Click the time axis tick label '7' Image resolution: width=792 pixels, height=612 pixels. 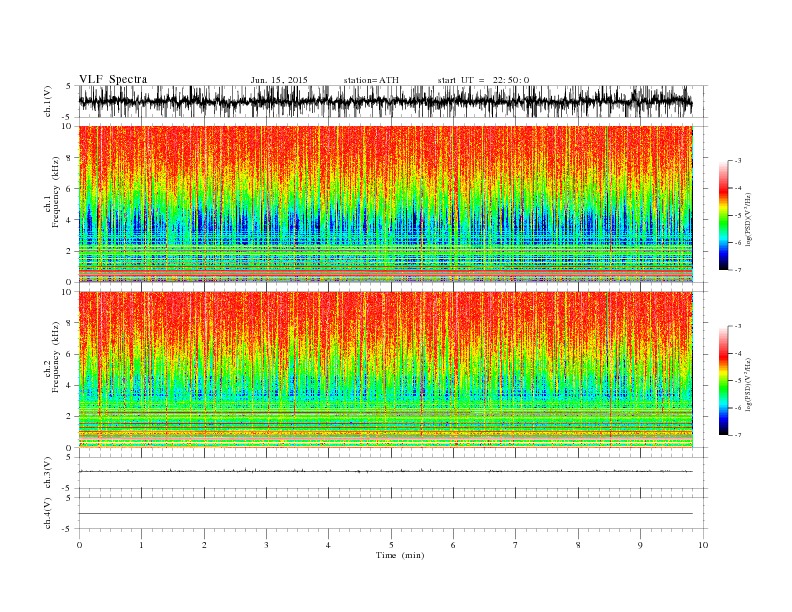point(516,545)
